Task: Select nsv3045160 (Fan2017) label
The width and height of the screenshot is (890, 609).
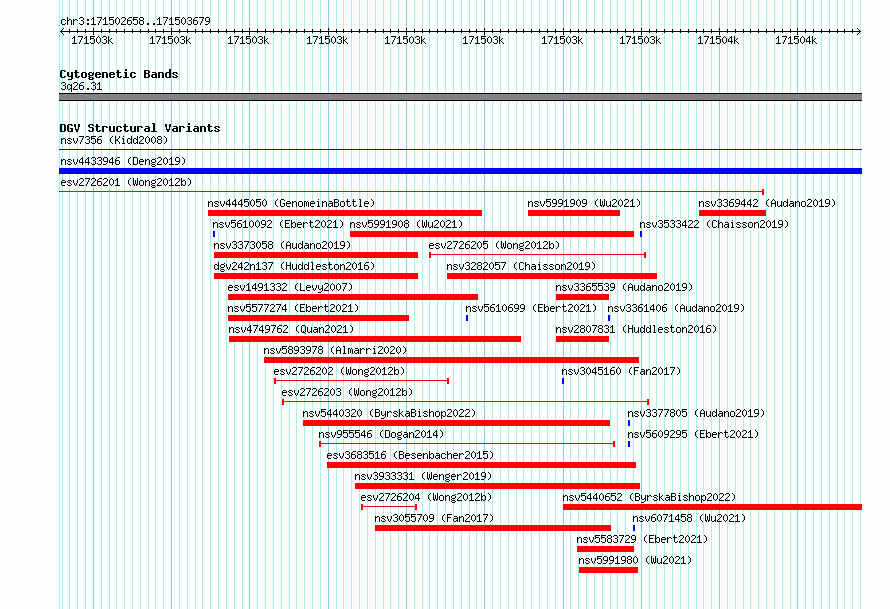Action: coord(621,371)
